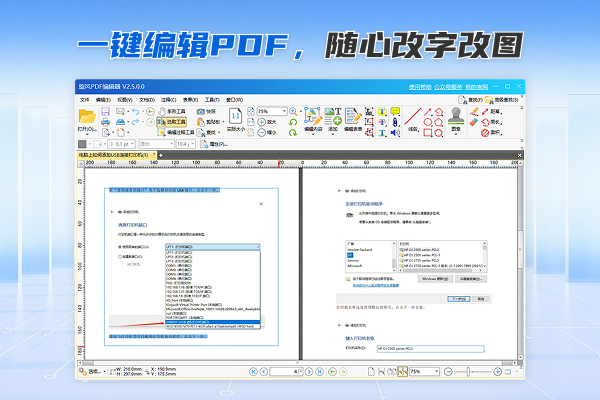This screenshot has width=600, height=400.
Task: Rotate the page clockwise with the lower green arrow
Action: tap(293, 133)
